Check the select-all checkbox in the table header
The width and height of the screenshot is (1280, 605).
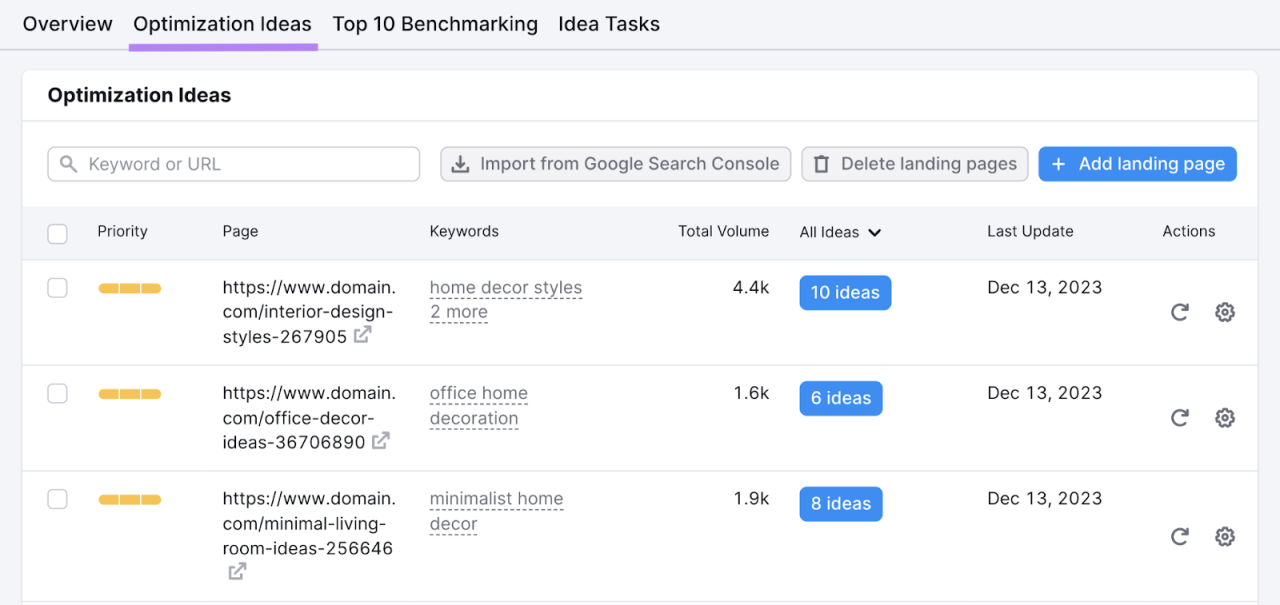pyautogui.click(x=57, y=233)
